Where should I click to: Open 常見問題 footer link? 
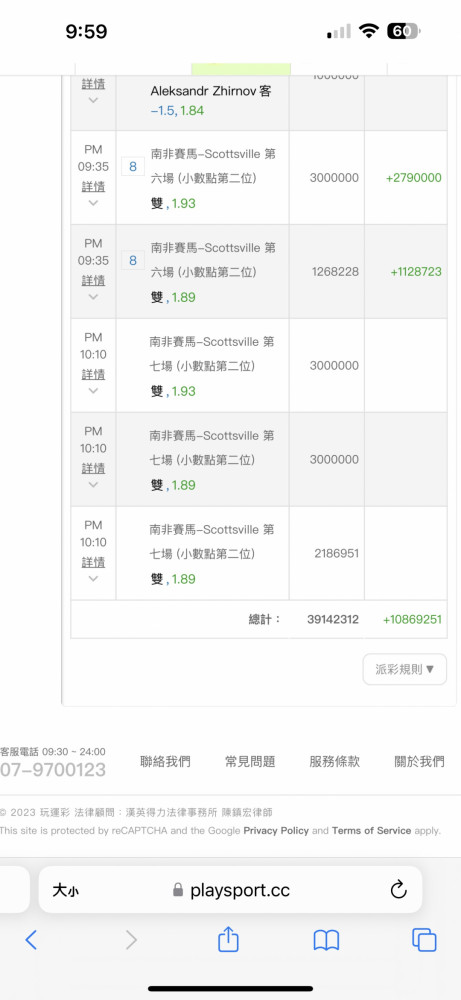(250, 761)
